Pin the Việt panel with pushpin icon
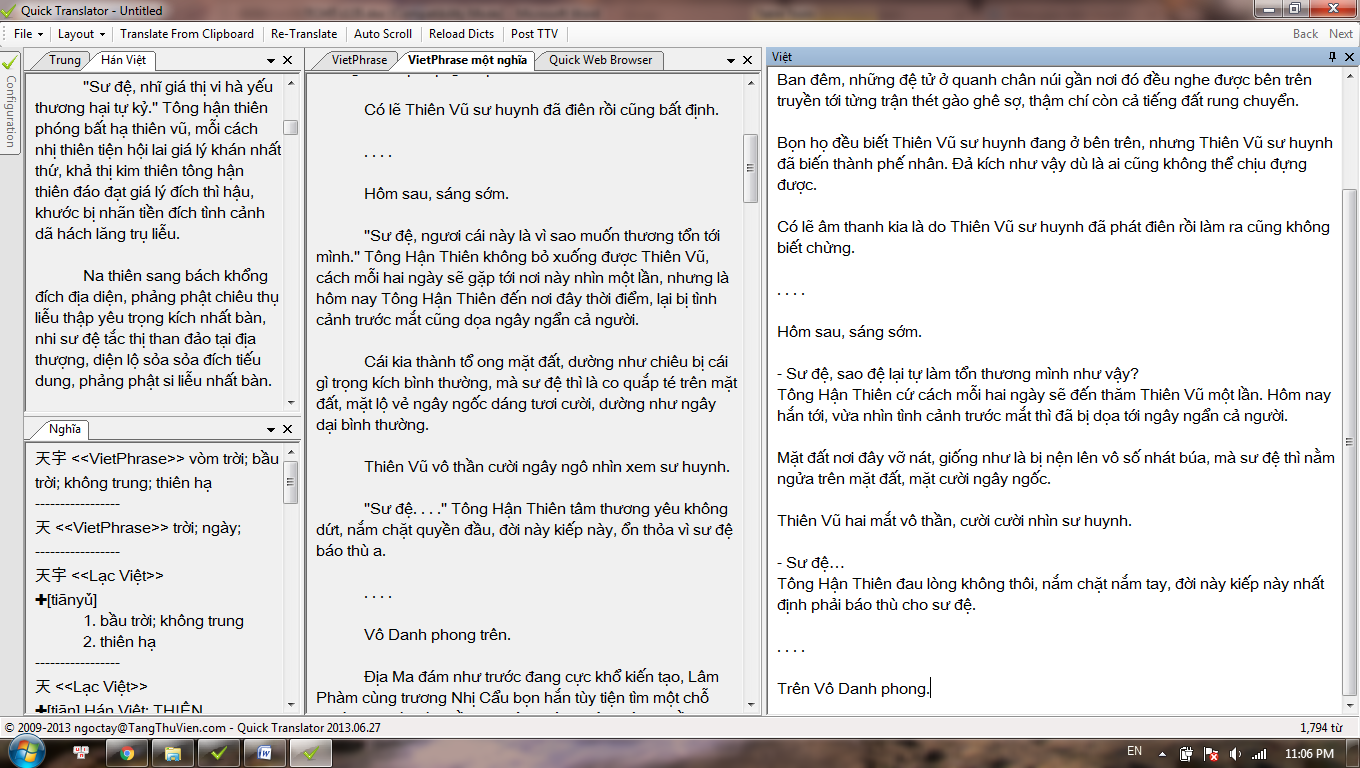This screenshot has width=1360, height=768. [1332, 57]
